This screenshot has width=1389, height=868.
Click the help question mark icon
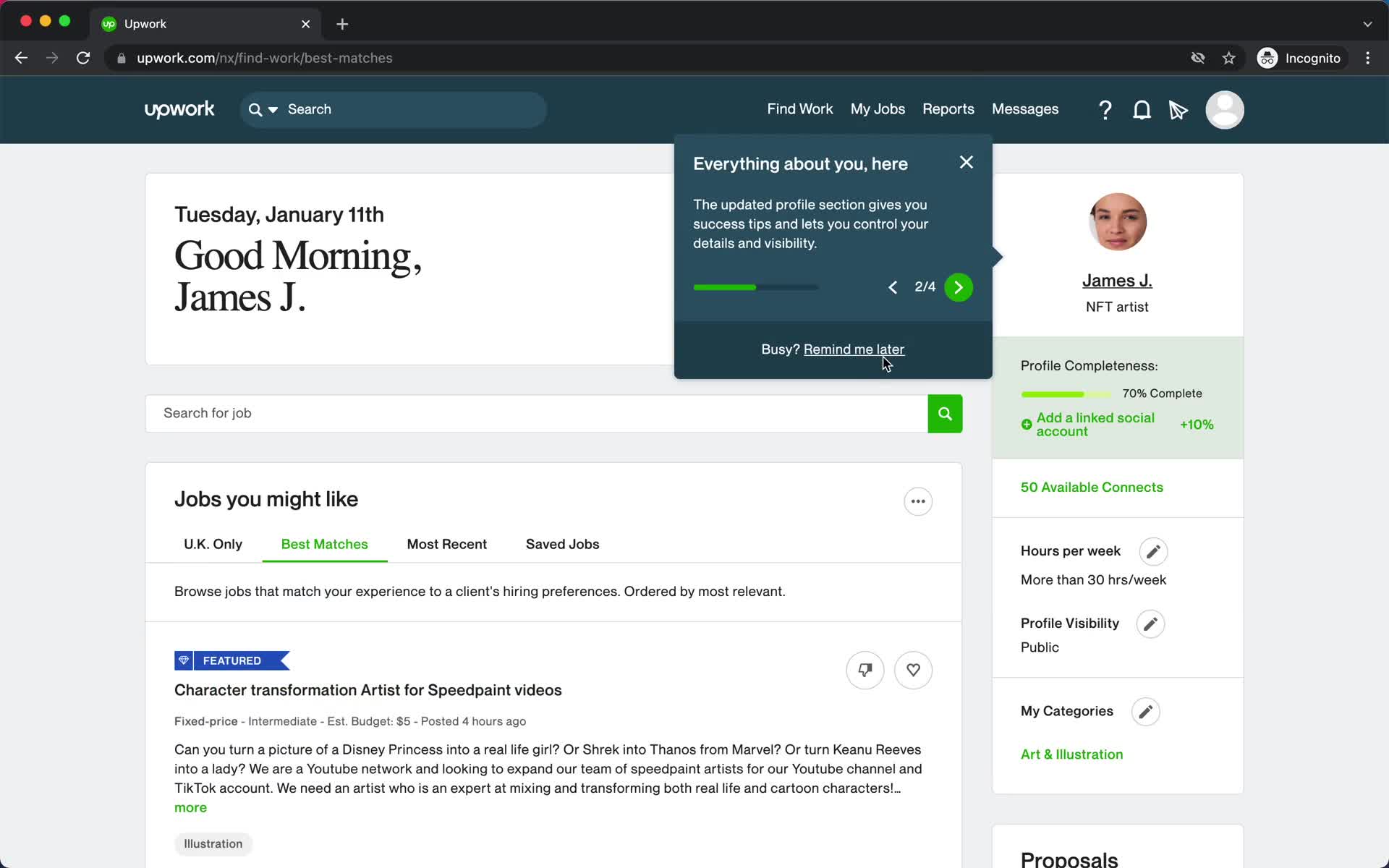(1105, 110)
